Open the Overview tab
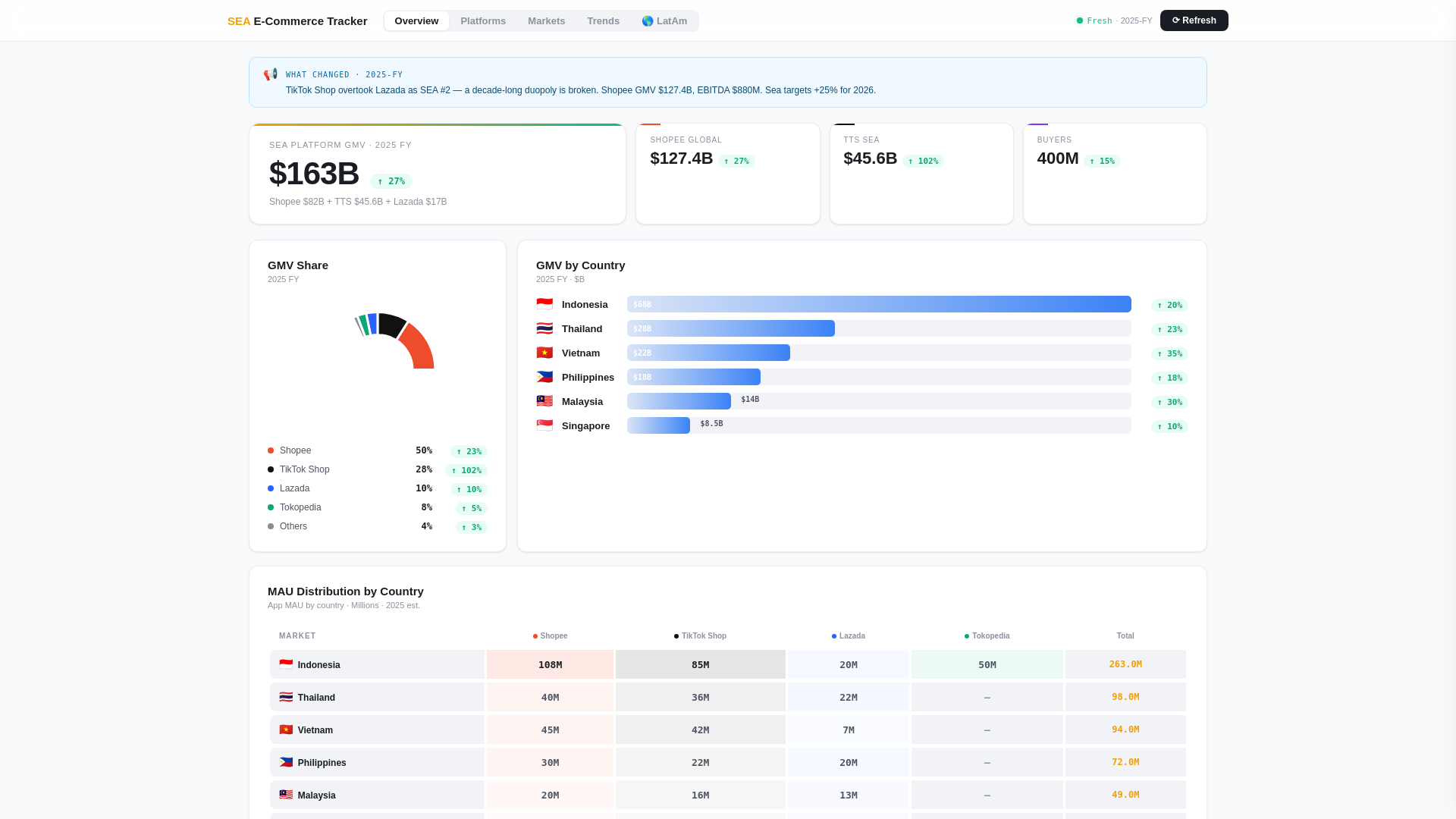Viewport: 1456px width, 819px height. 416,20
